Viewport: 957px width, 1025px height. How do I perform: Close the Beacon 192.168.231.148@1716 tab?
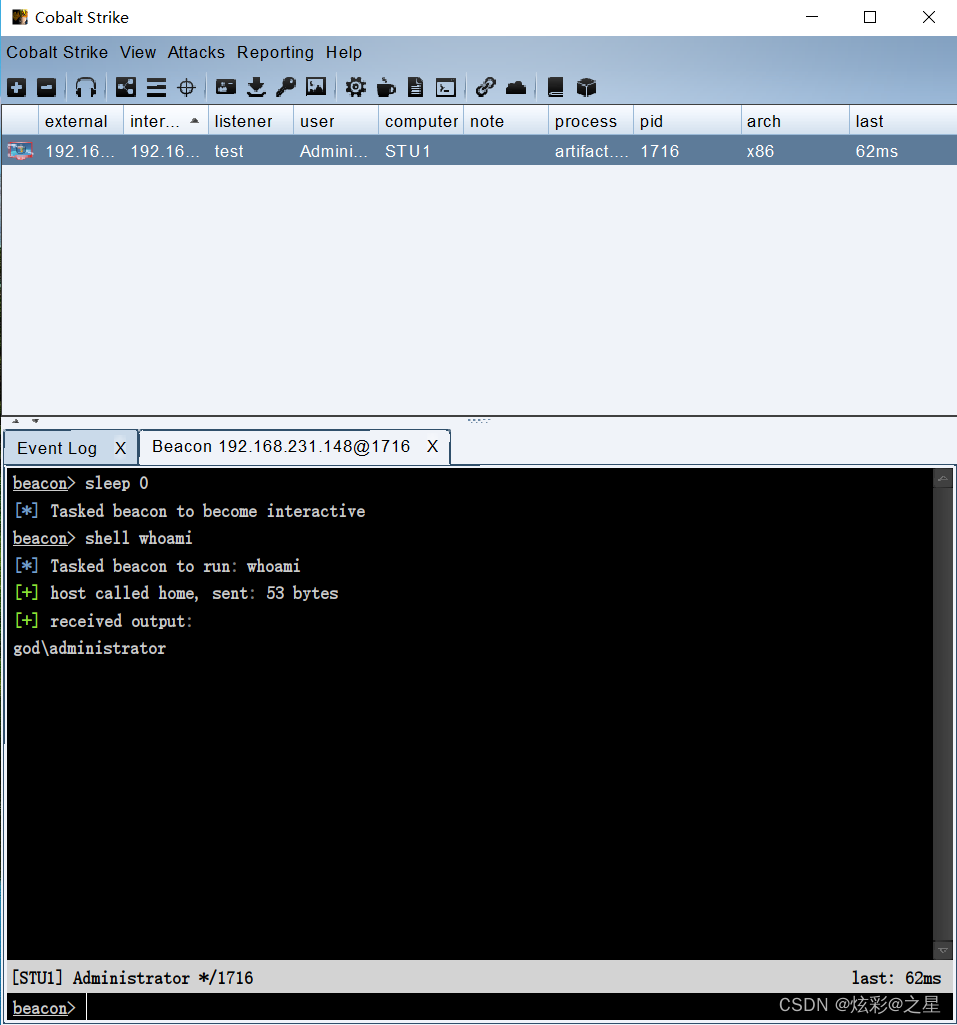click(432, 446)
